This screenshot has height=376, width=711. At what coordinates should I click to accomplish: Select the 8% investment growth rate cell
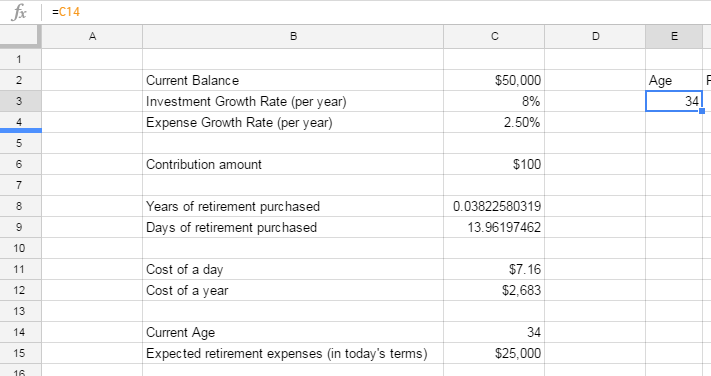coord(494,101)
